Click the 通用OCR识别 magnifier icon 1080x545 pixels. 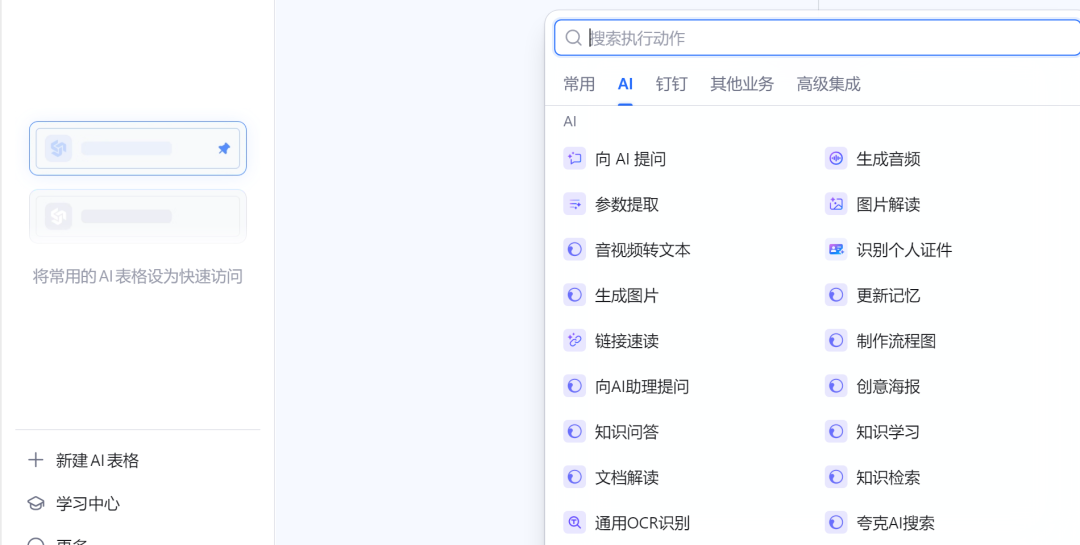(574, 522)
